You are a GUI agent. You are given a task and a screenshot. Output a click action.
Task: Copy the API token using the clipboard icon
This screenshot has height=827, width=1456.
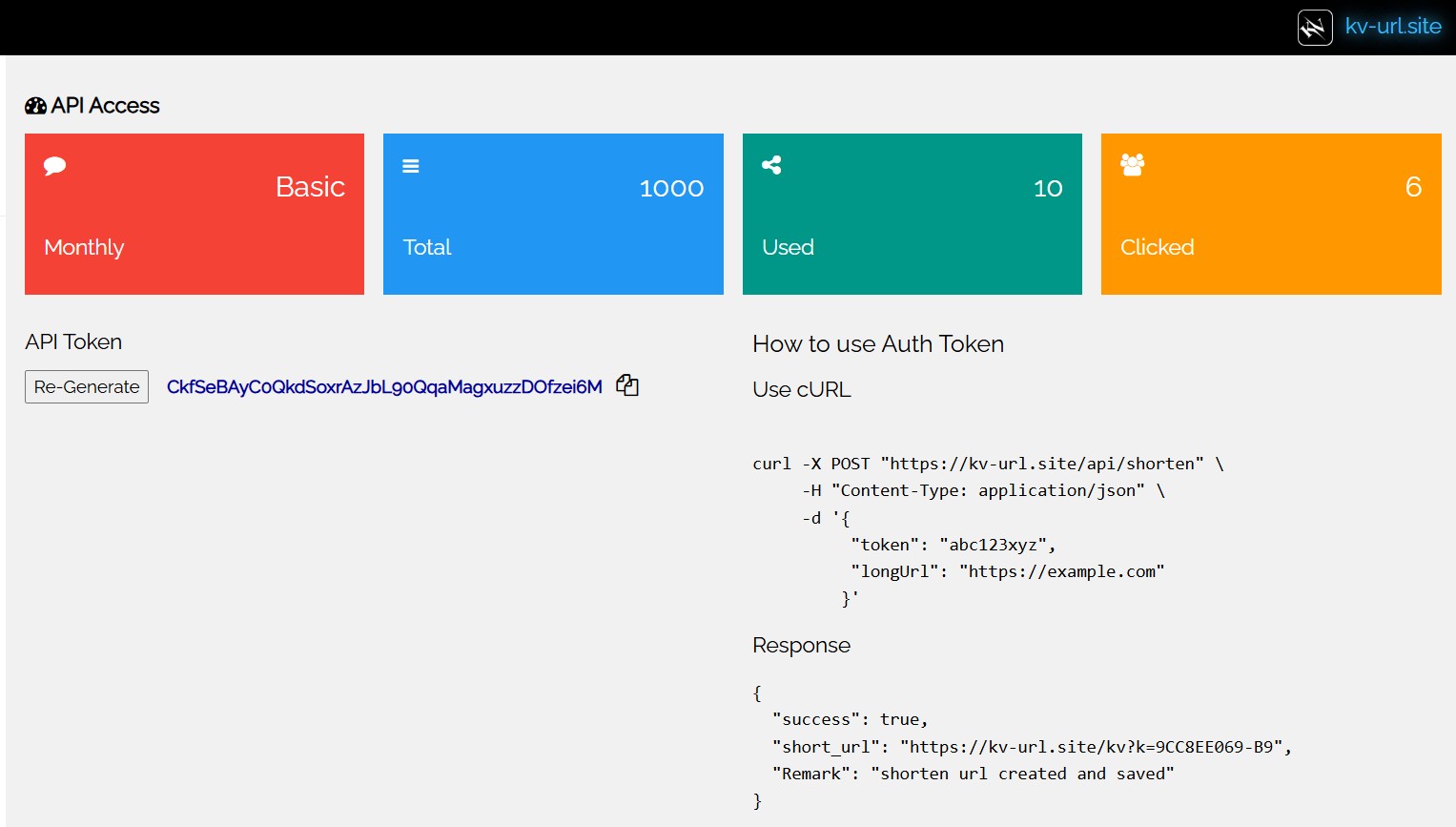tap(627, 385)
